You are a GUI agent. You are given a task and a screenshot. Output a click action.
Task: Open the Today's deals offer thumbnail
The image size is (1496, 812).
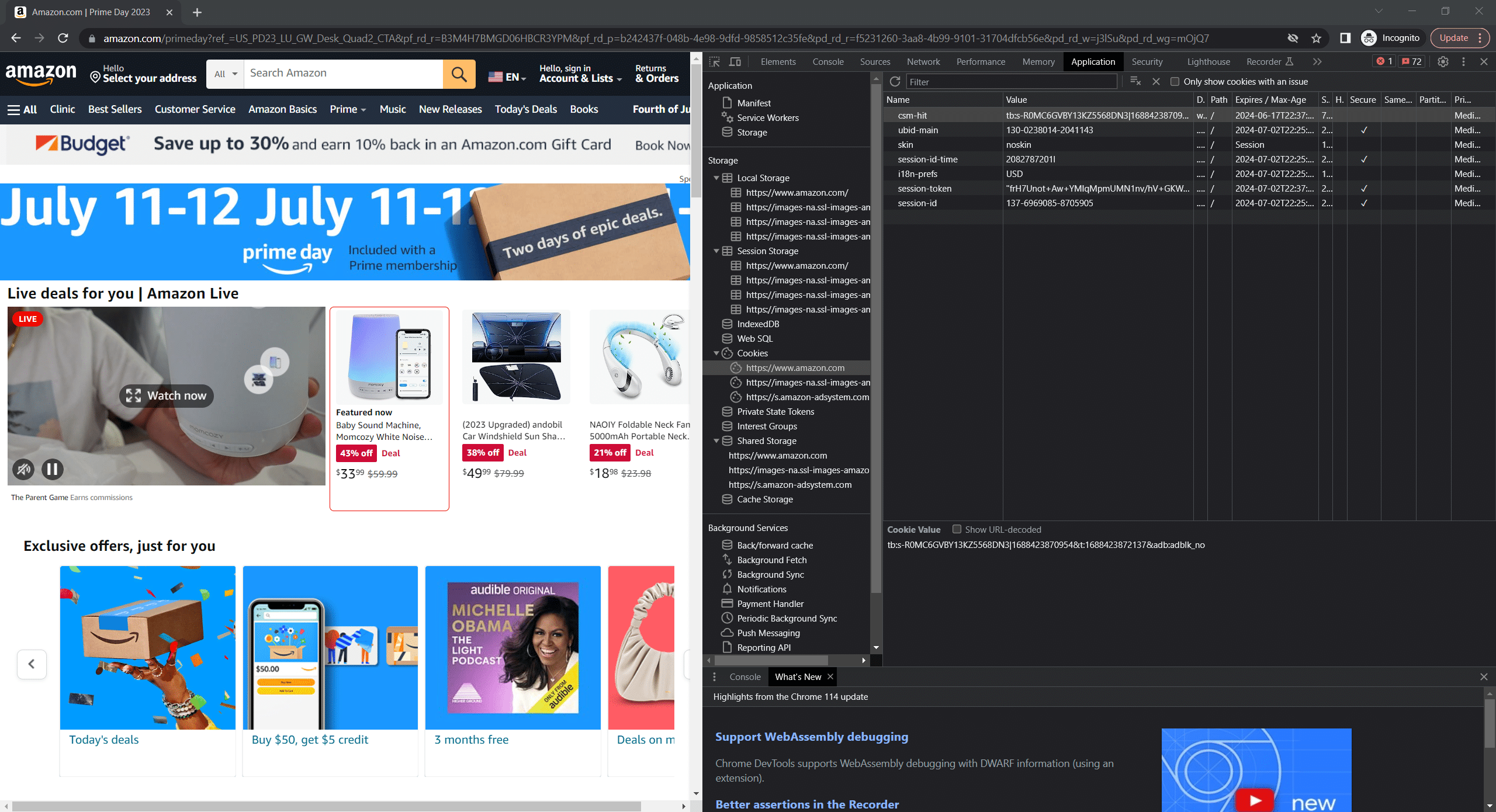(147, 647)
